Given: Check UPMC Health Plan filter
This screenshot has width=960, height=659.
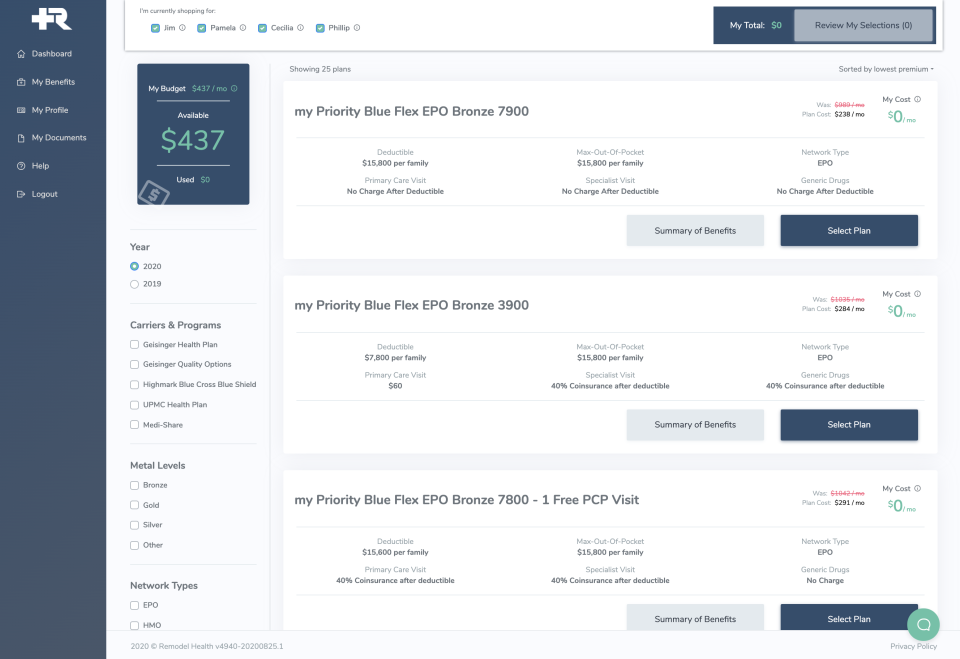Looking at the screenshot, I should [x=135, y=405].
